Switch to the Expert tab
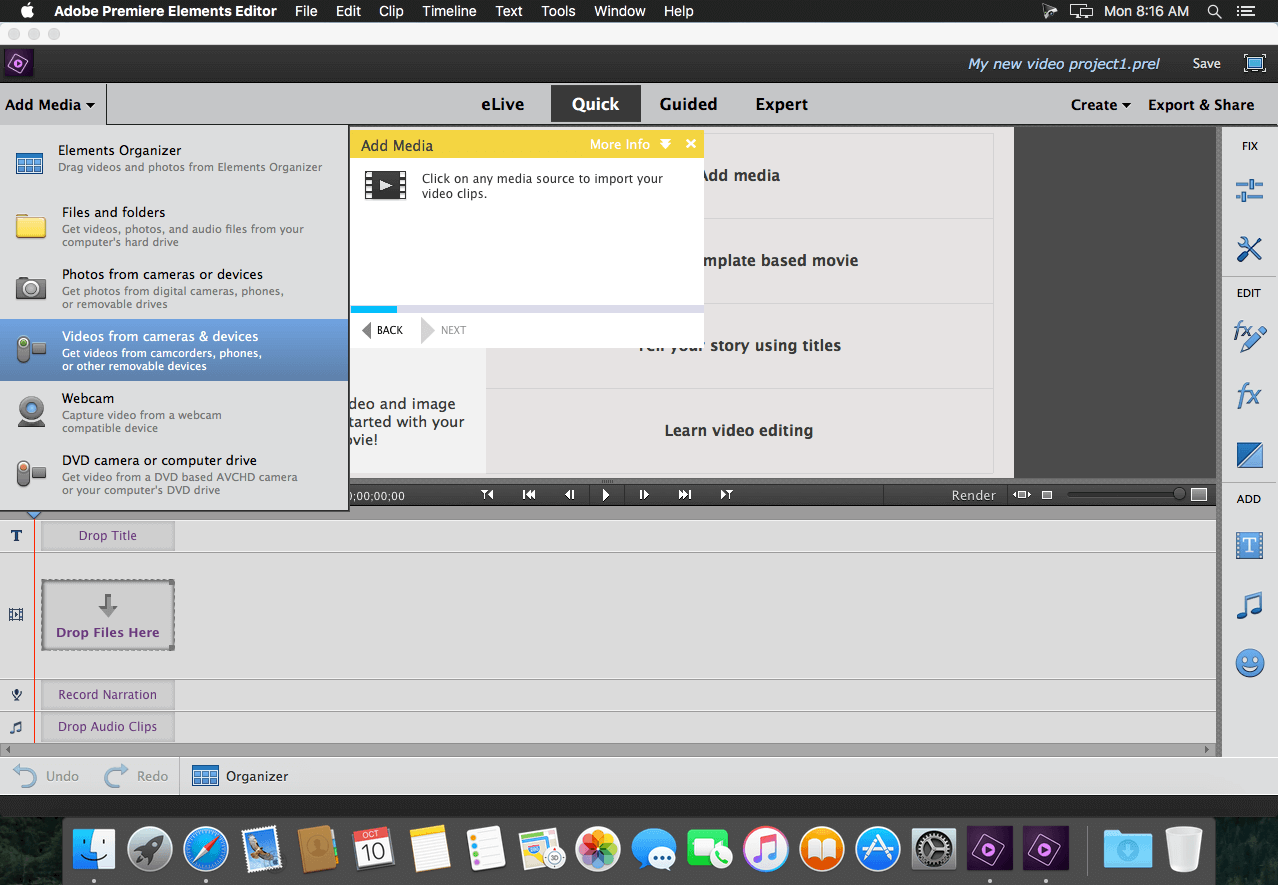Viewport: 1278px width, 885px height. pos(782,104)
